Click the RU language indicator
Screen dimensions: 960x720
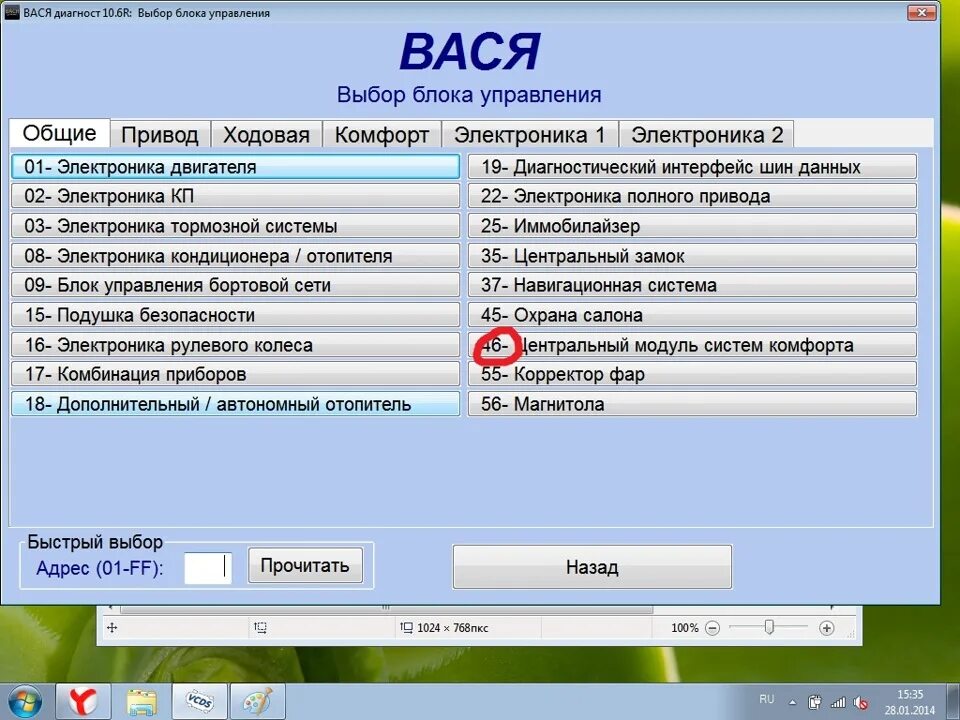coord(767,699)
